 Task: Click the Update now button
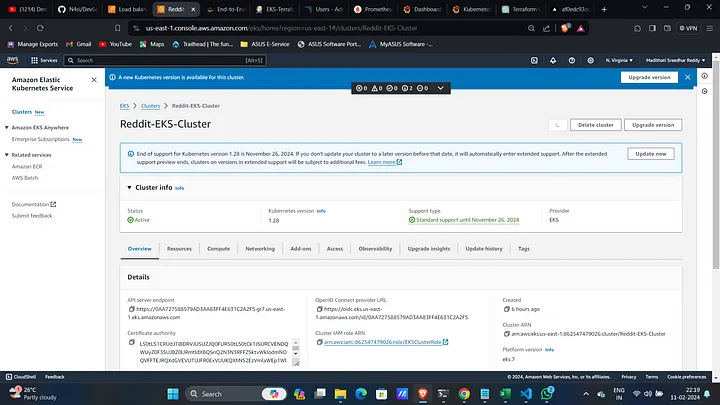651,154
